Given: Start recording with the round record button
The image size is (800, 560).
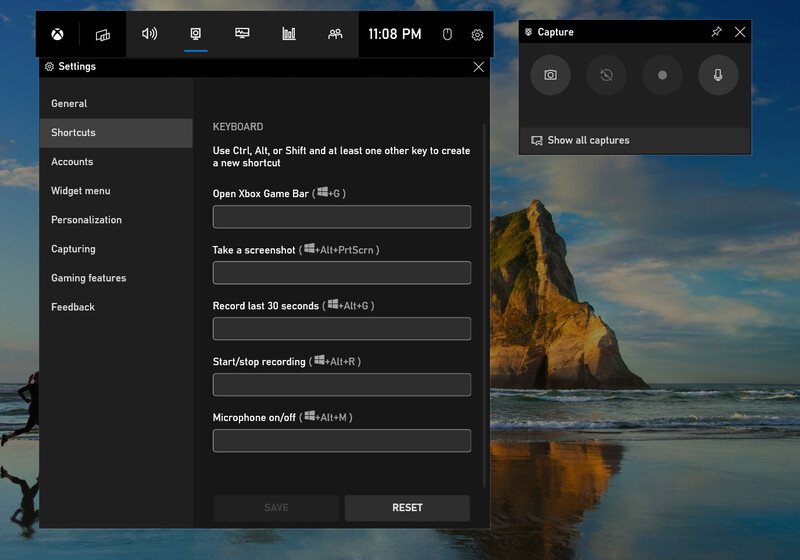Looking at the screenshot, I should tap(662, 75).
